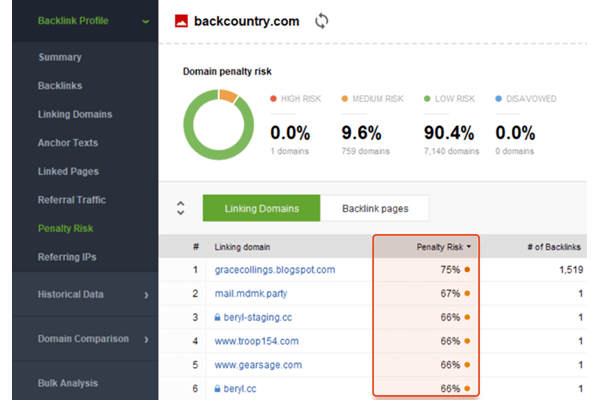This screenshot has height=400, width=600.
Task: Click the red HIGH RISK legend dot
Action: click(x=273, y=99)
